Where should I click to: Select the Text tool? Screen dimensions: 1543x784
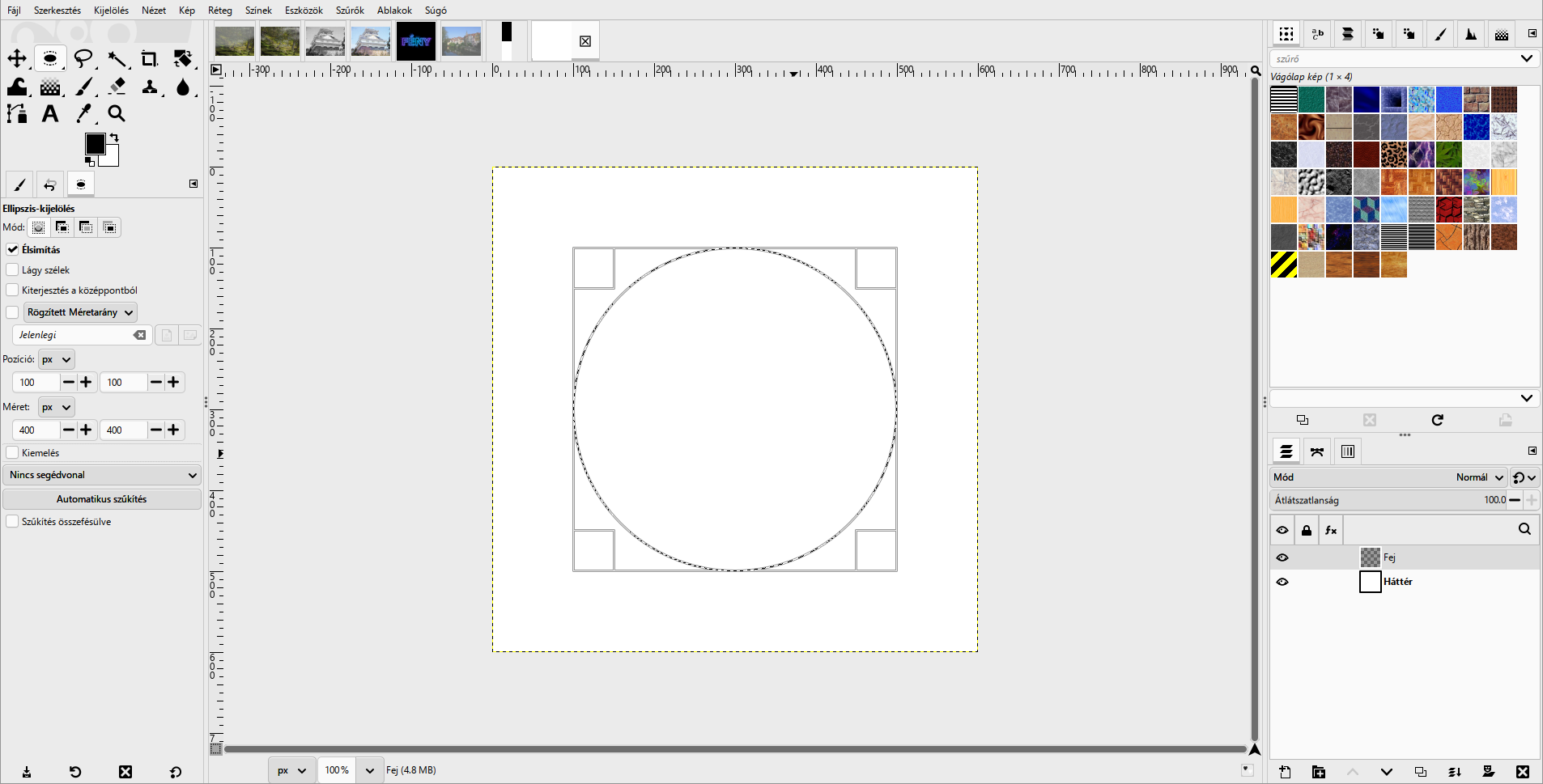coord(50,114)
